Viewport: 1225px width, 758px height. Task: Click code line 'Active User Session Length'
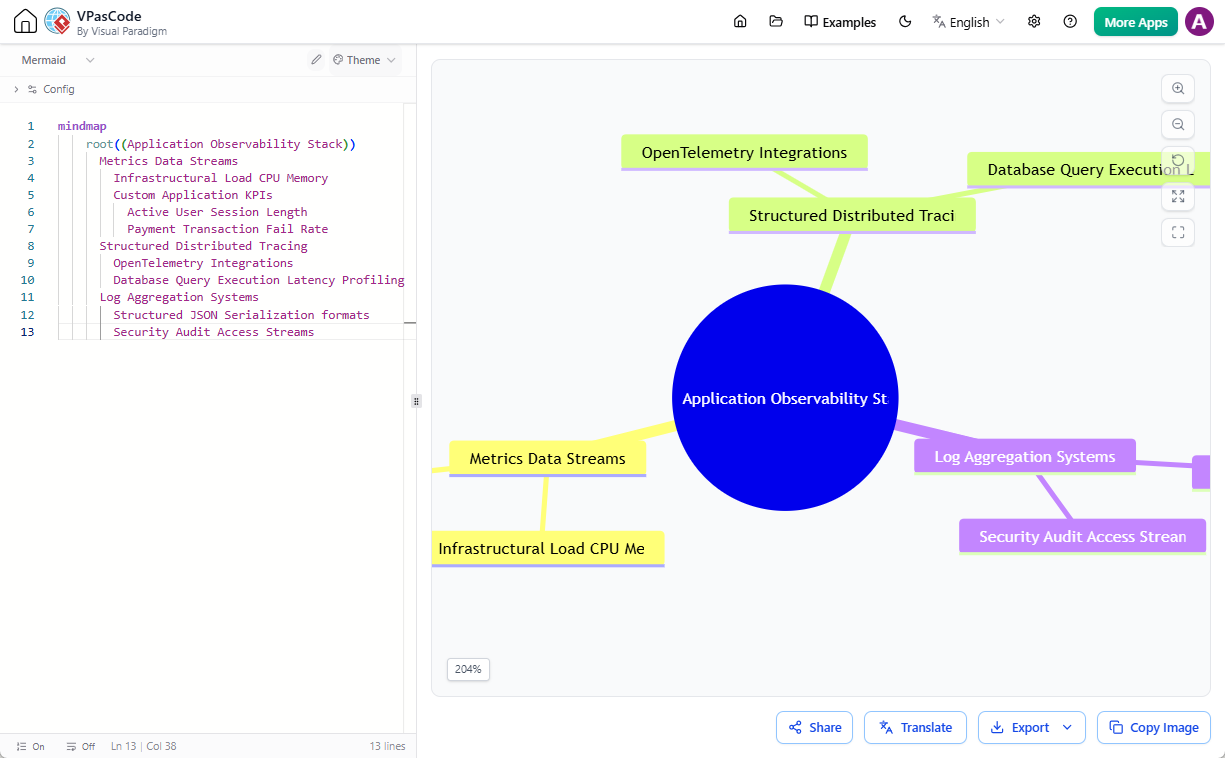tap(217, 212)
